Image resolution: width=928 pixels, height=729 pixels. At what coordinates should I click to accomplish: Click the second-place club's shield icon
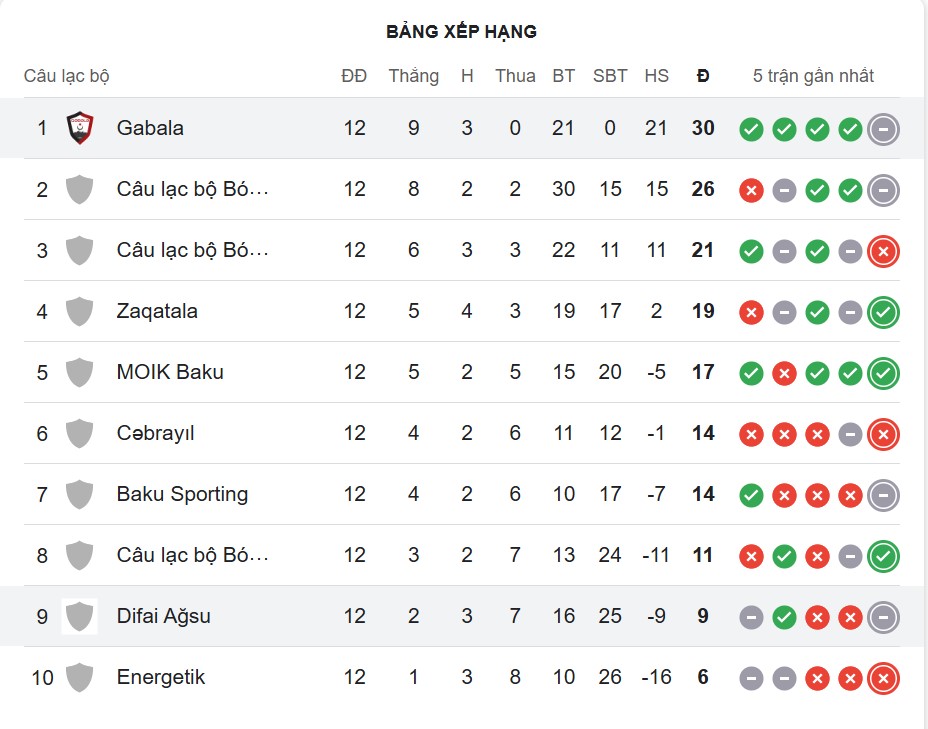(78, 189)
